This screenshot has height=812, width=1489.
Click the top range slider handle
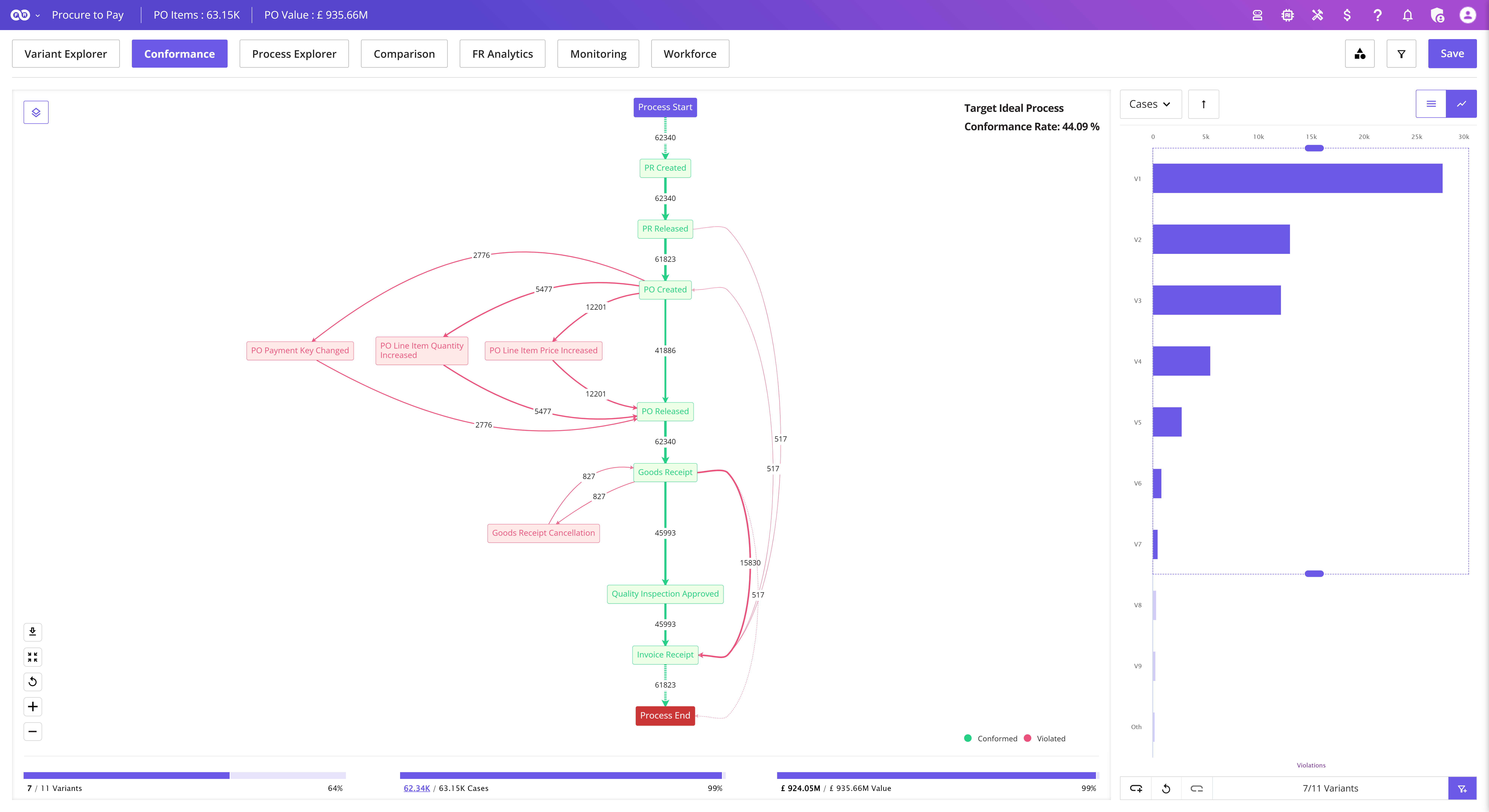pos(1314,148)
